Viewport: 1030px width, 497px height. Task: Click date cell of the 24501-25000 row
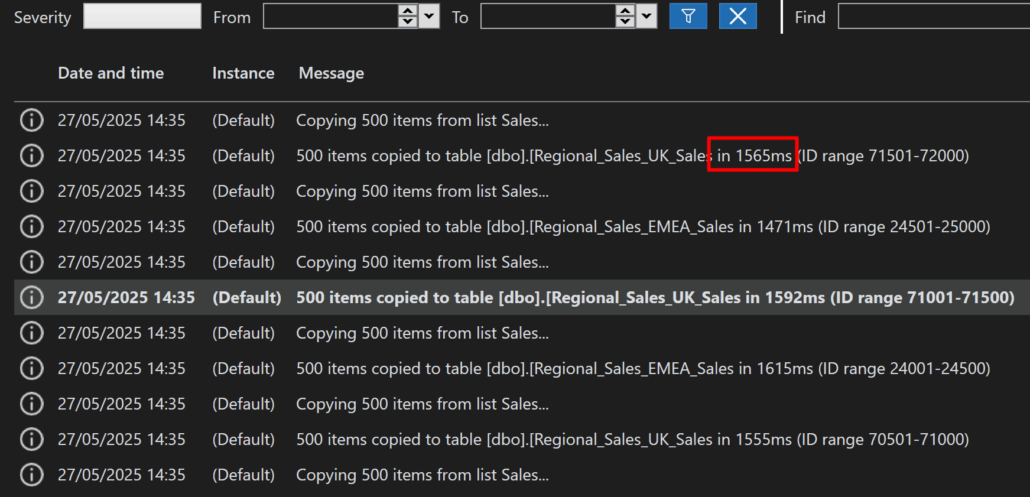(x=122, y=227)
